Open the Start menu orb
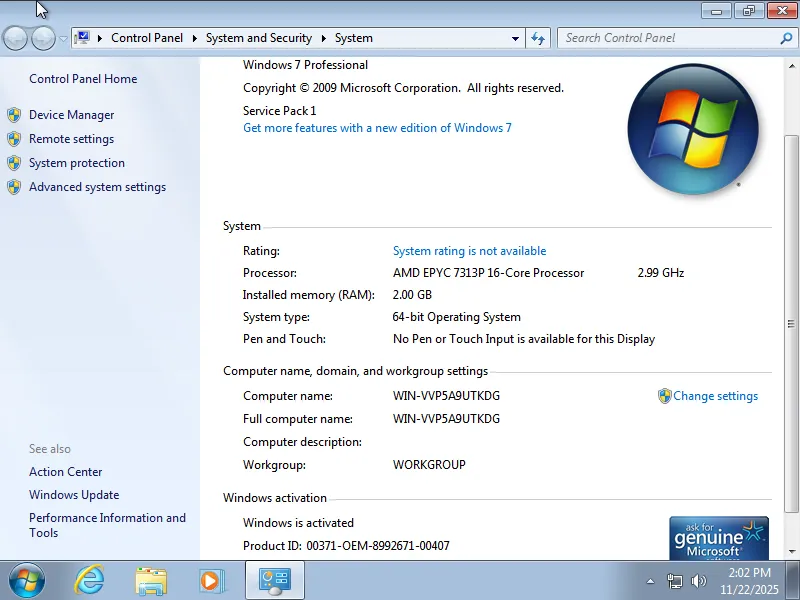Viewport: 800px width, 600px height. point(27,581)
